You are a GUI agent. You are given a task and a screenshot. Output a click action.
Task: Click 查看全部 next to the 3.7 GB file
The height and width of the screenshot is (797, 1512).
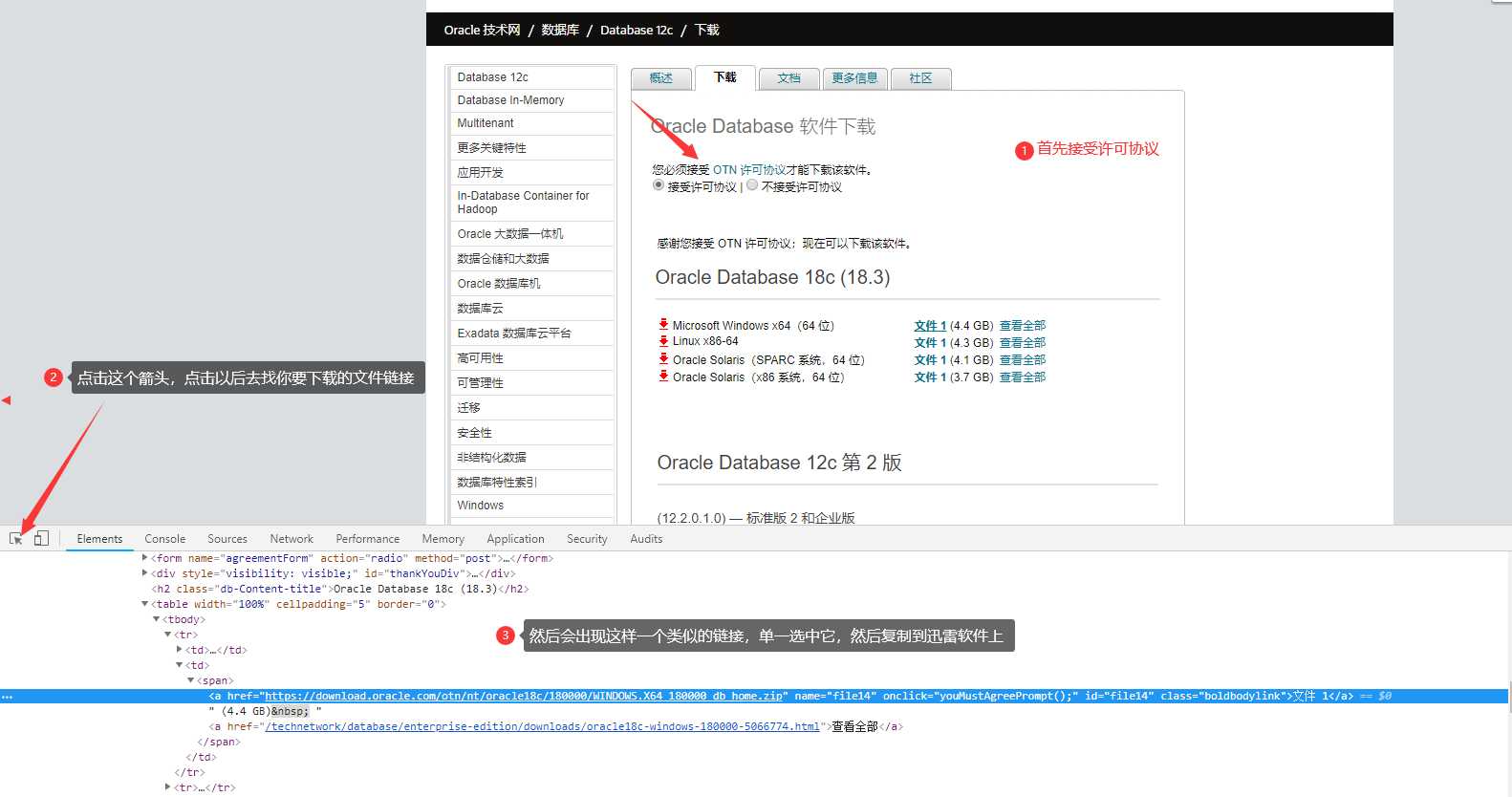pyautogui.click(x=1023, y=377)
